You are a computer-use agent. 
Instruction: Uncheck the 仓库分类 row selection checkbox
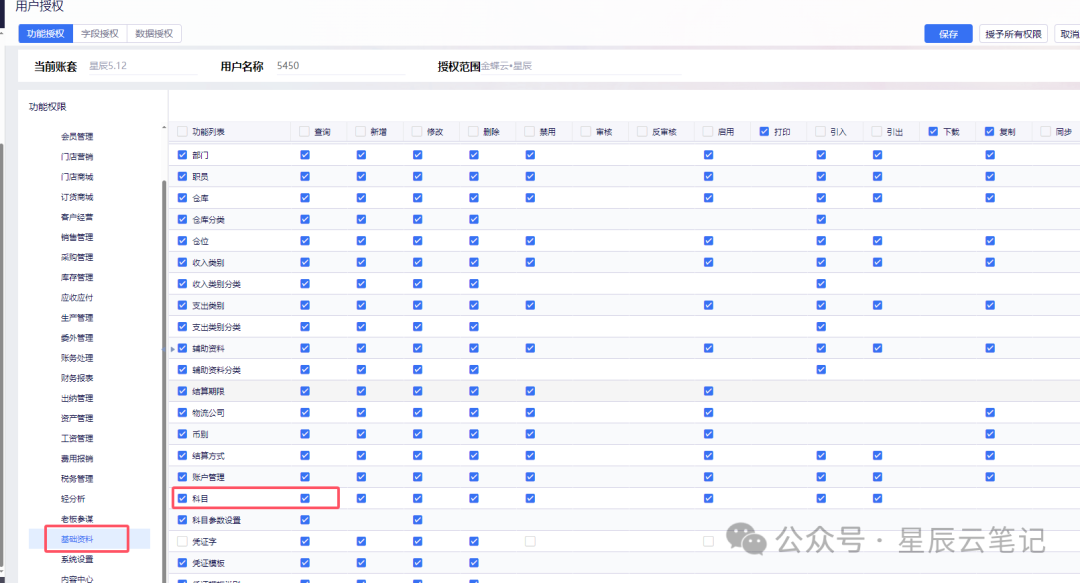(x=183, y=219)
